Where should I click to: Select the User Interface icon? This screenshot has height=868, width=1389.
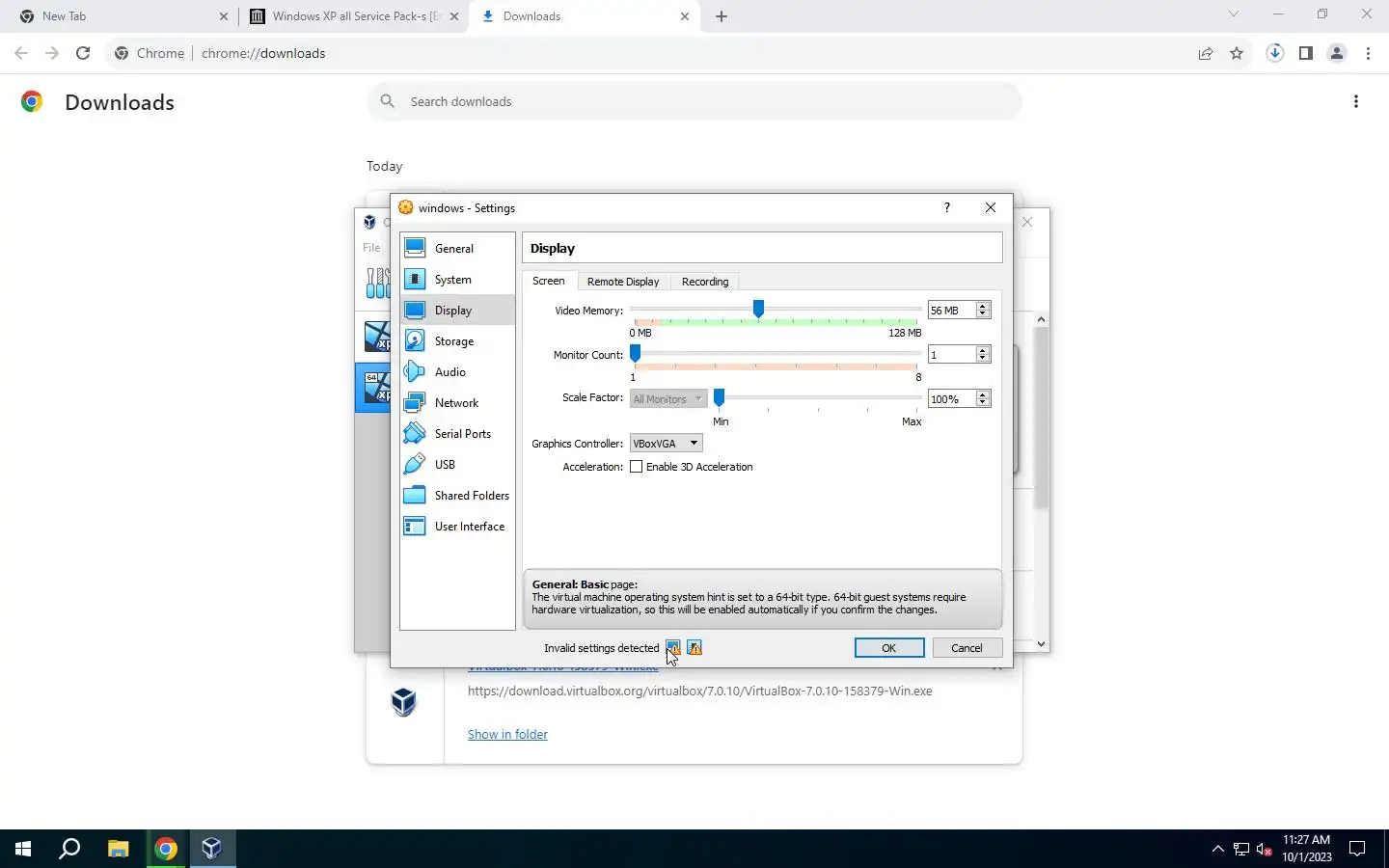[x=415, y=526]
